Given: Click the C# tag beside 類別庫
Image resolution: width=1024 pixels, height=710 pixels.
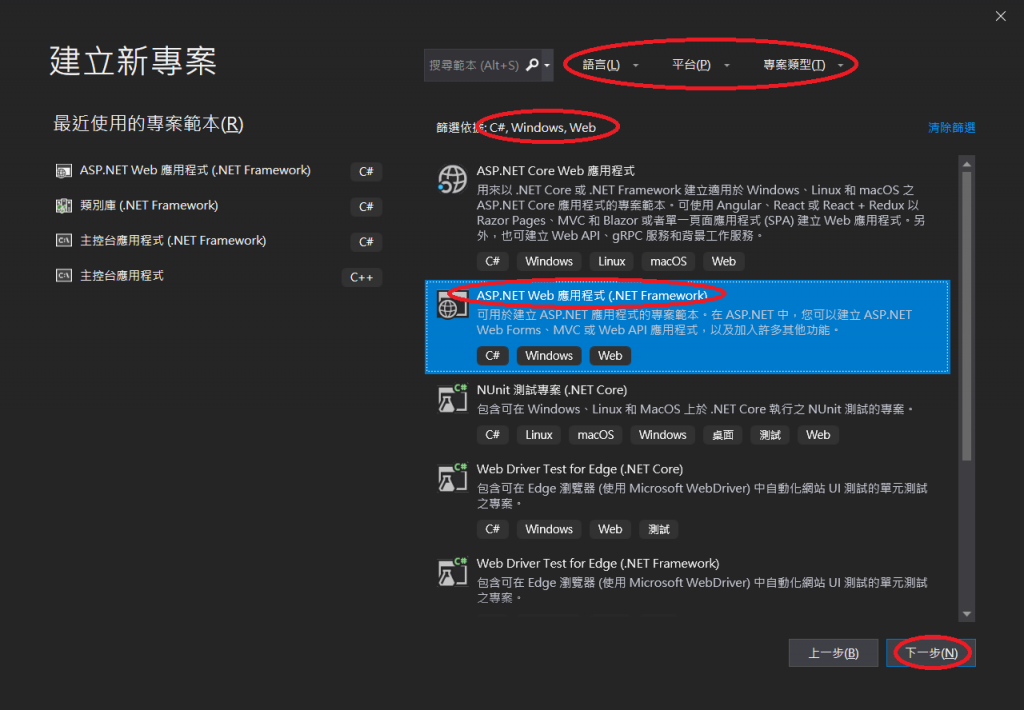Looking at the screenshot, I should (366, 207).
